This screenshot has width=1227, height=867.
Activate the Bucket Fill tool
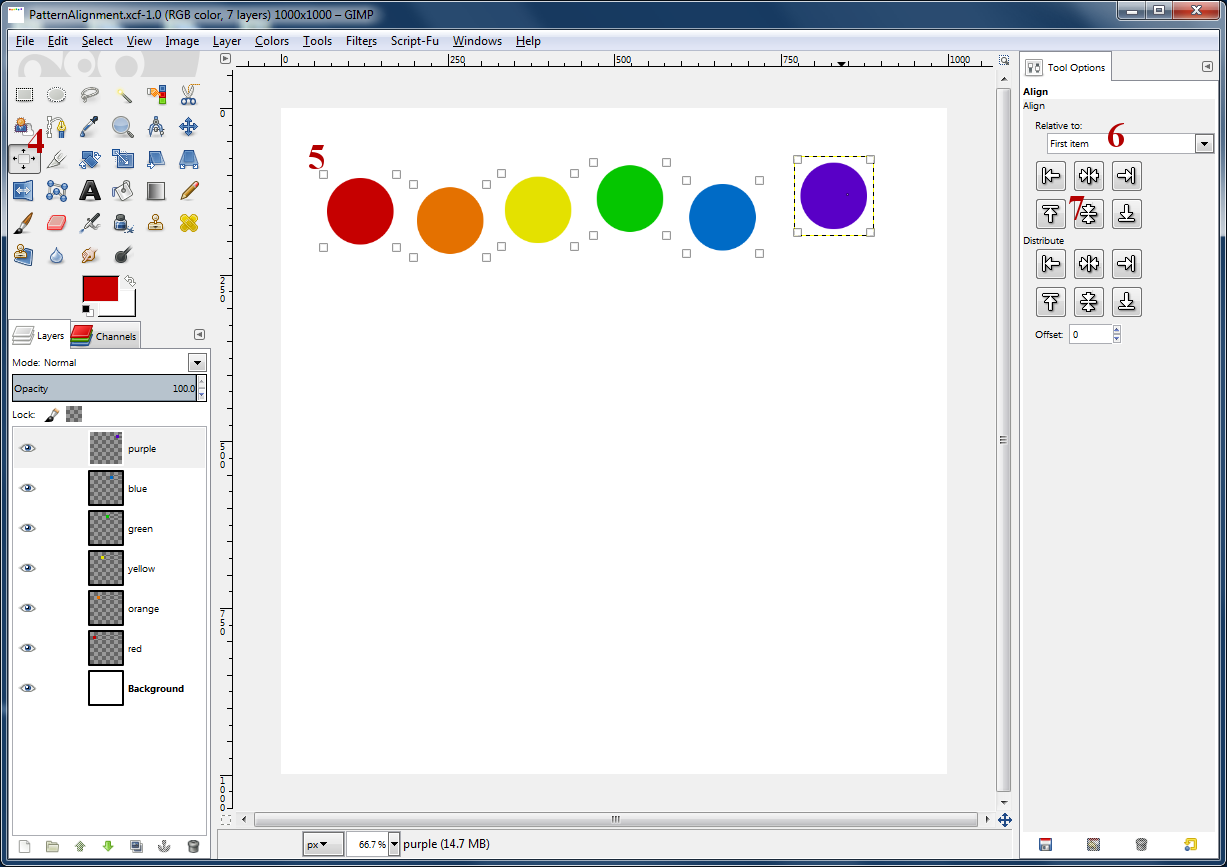tap(123, 190)
